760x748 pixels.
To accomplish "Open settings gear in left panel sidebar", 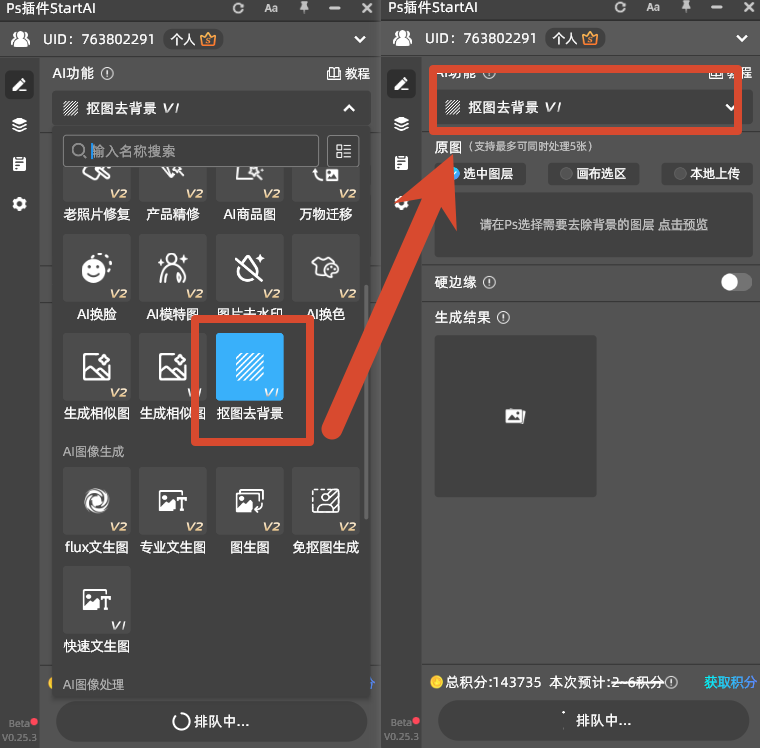I will (x=19, y=204).
